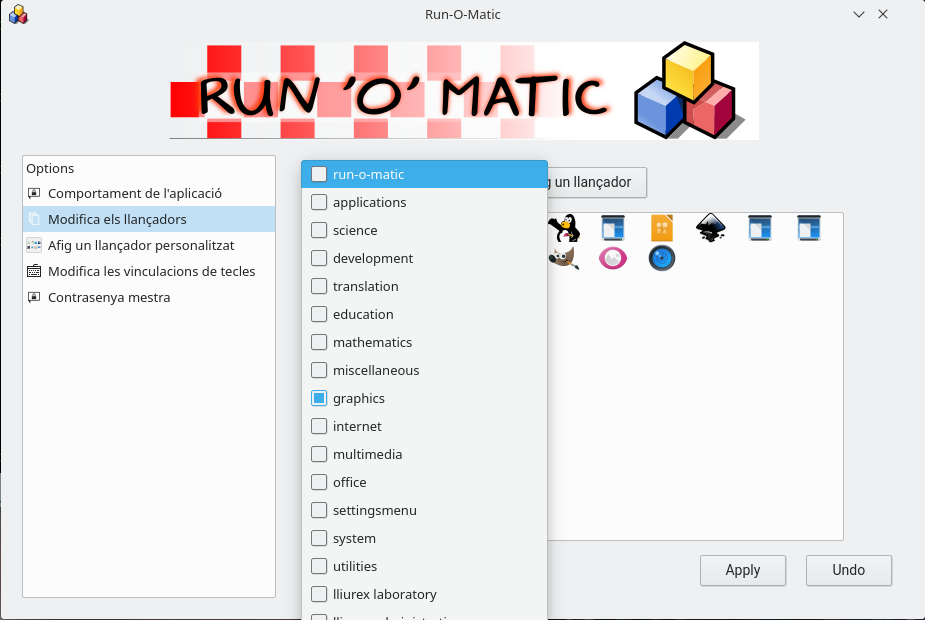Select the LibreOffice Draw orange document launcher

pos(662,228)
